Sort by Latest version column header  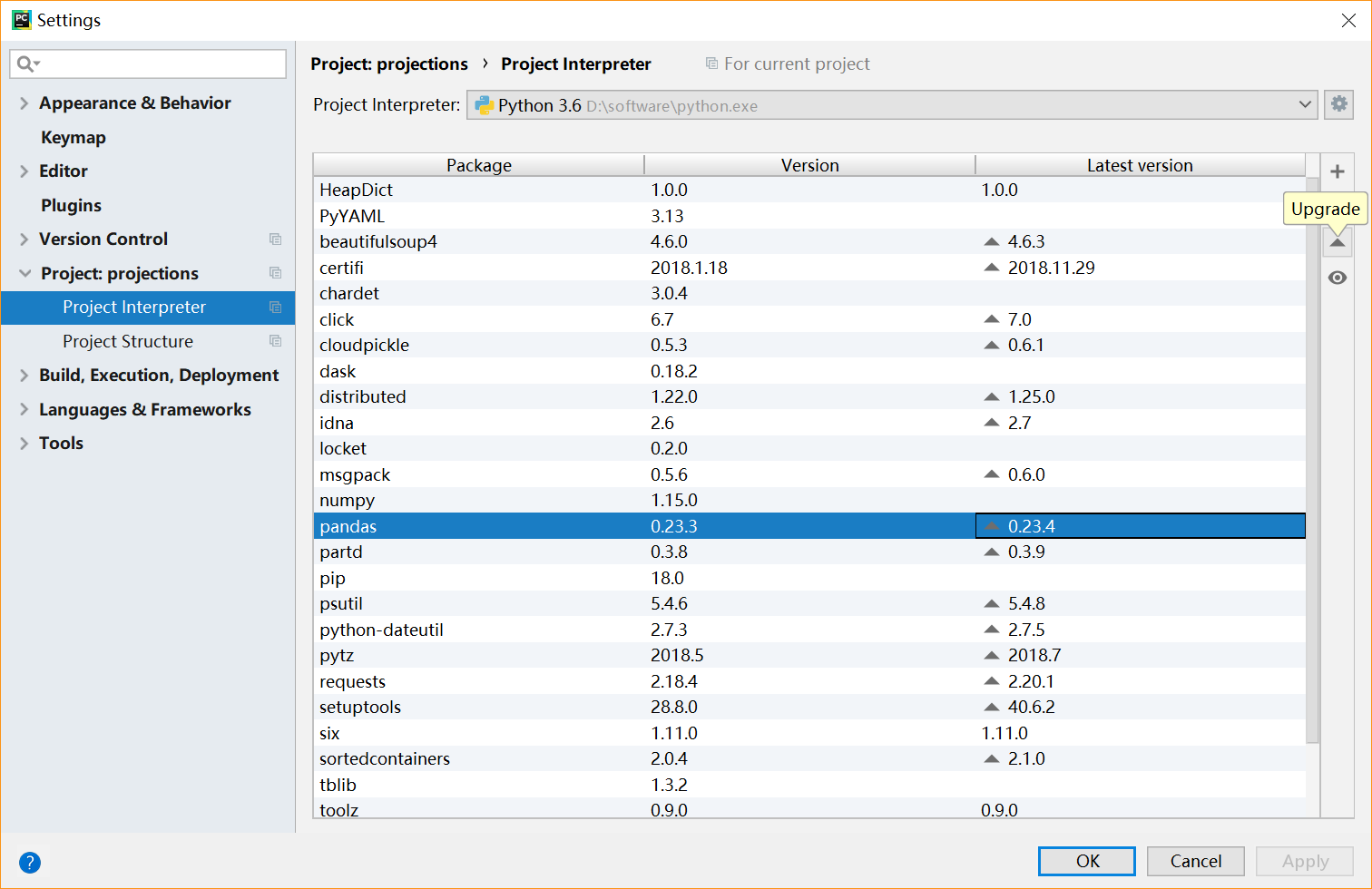(x=1141, y=165)
